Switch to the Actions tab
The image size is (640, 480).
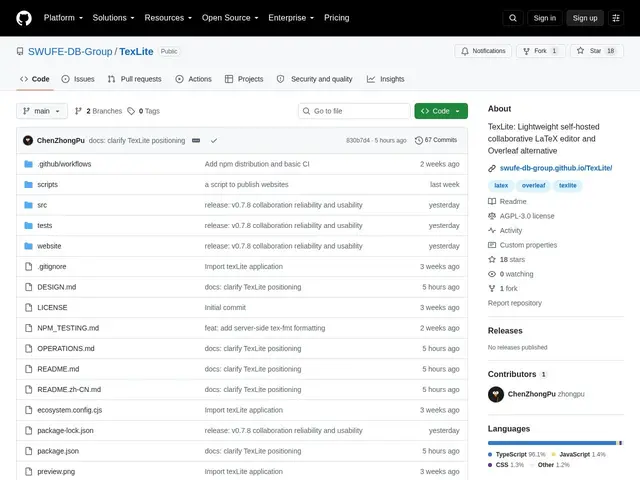point(193,79)
